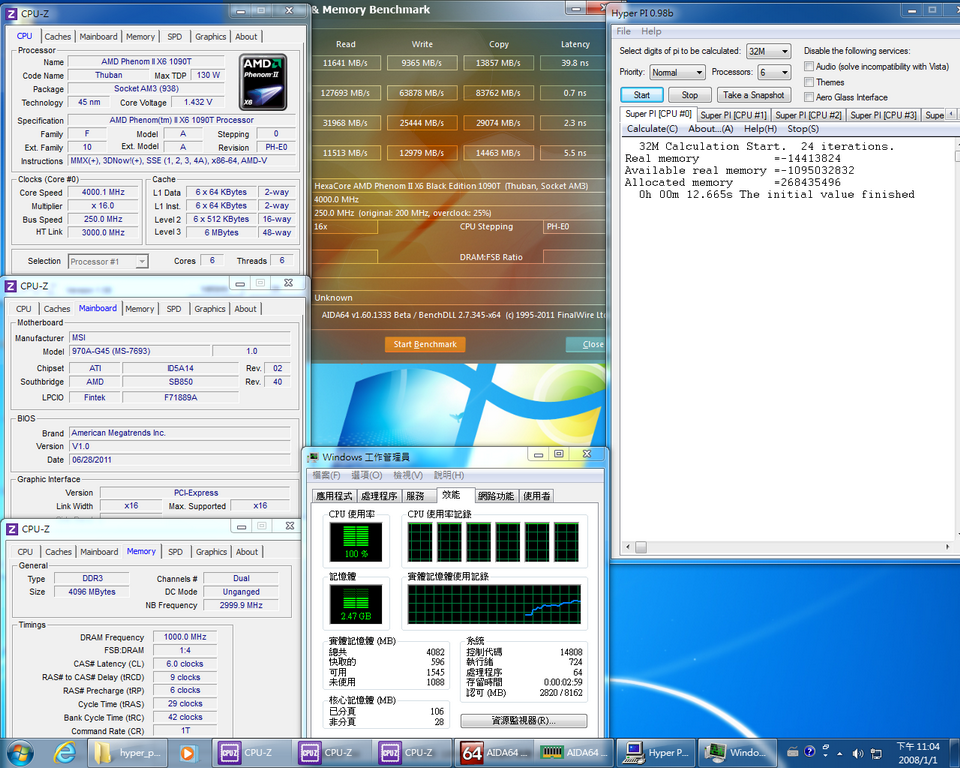Click the Take a Snapshot button

click(x=753, y=95)
